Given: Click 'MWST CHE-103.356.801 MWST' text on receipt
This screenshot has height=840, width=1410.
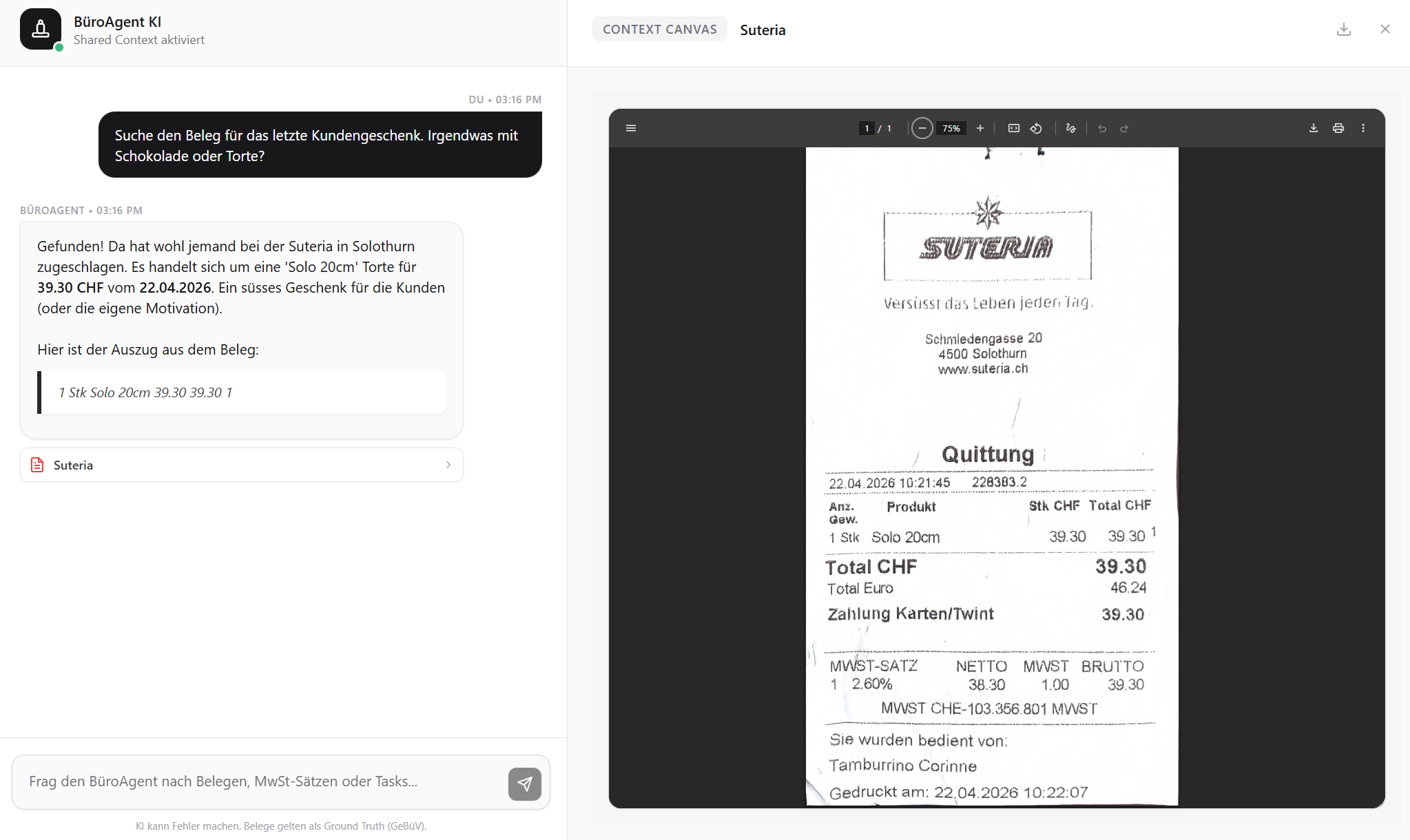Looking at the screenshot, I should pyautogui.click(x=988, y=708).
